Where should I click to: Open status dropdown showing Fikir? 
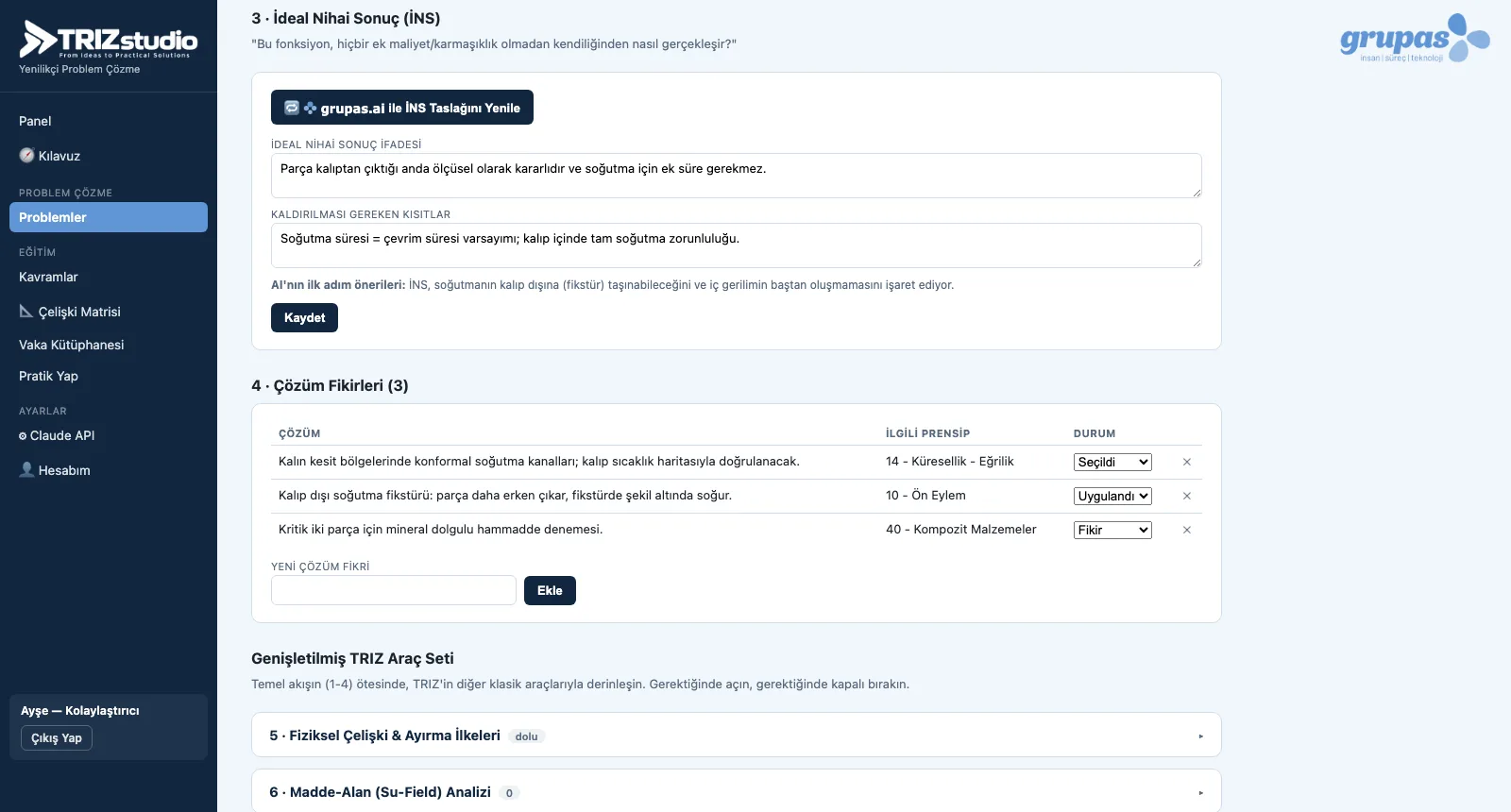coord(1112,530)
